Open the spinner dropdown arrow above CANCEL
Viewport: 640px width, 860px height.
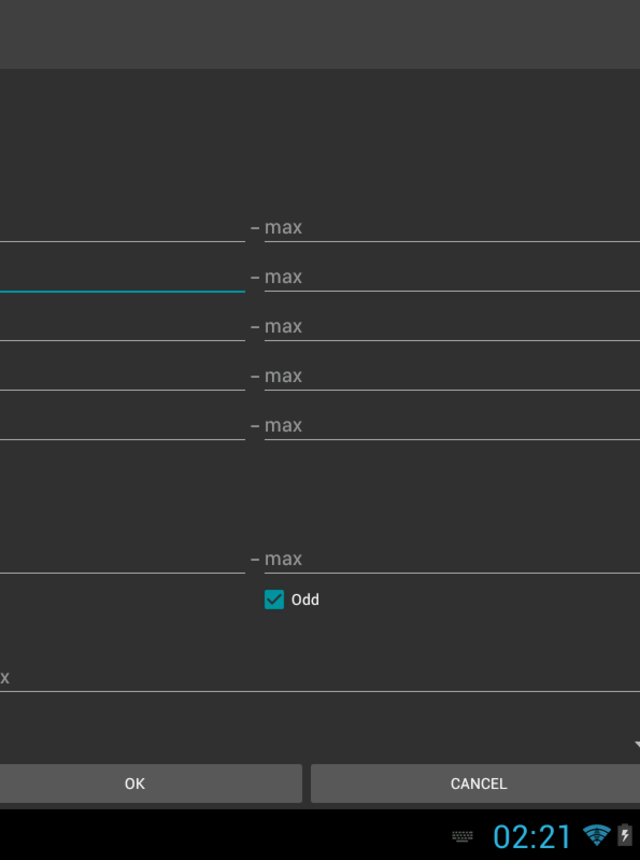637,744
